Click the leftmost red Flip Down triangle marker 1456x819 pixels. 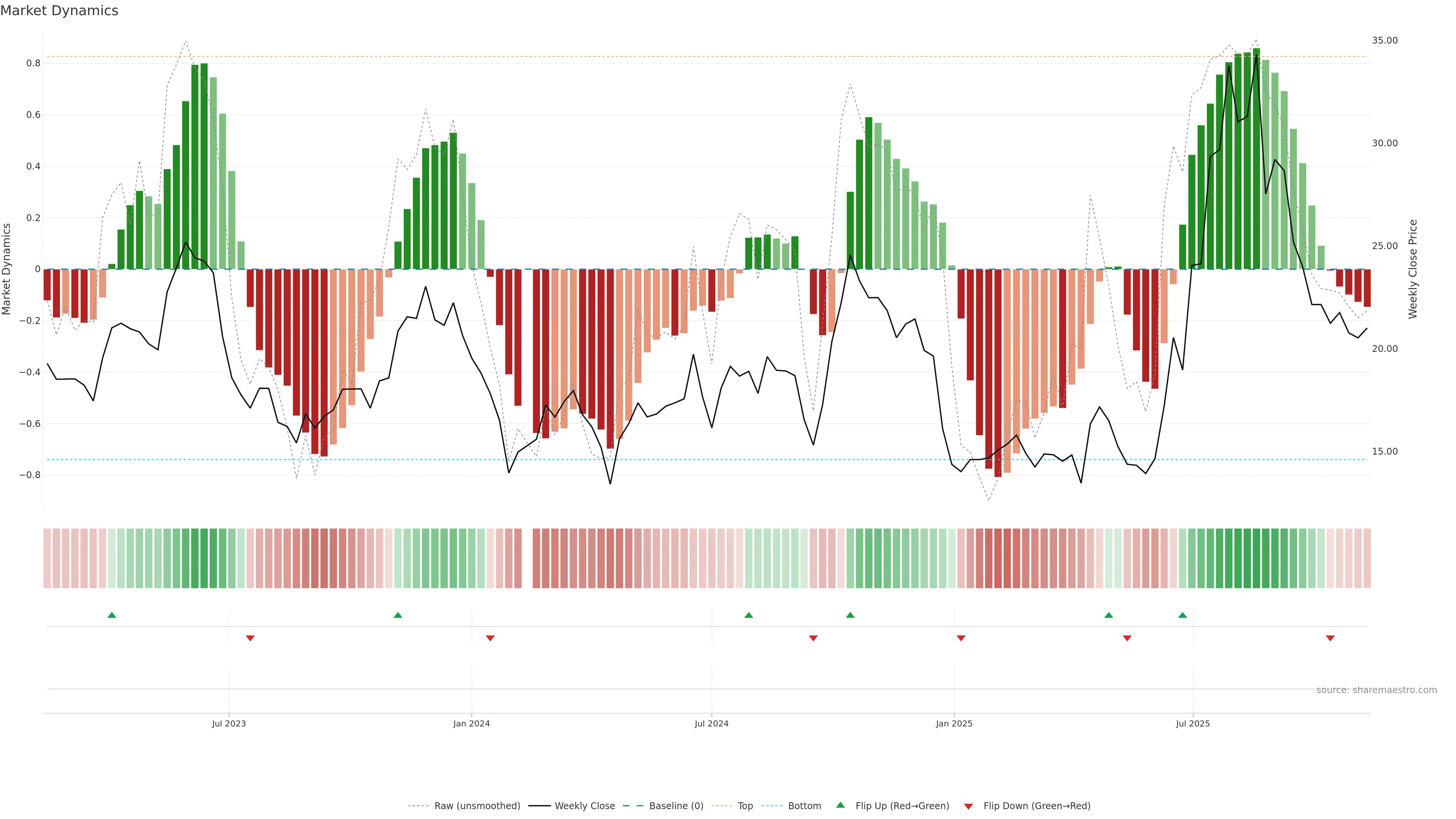click(250, 638)
